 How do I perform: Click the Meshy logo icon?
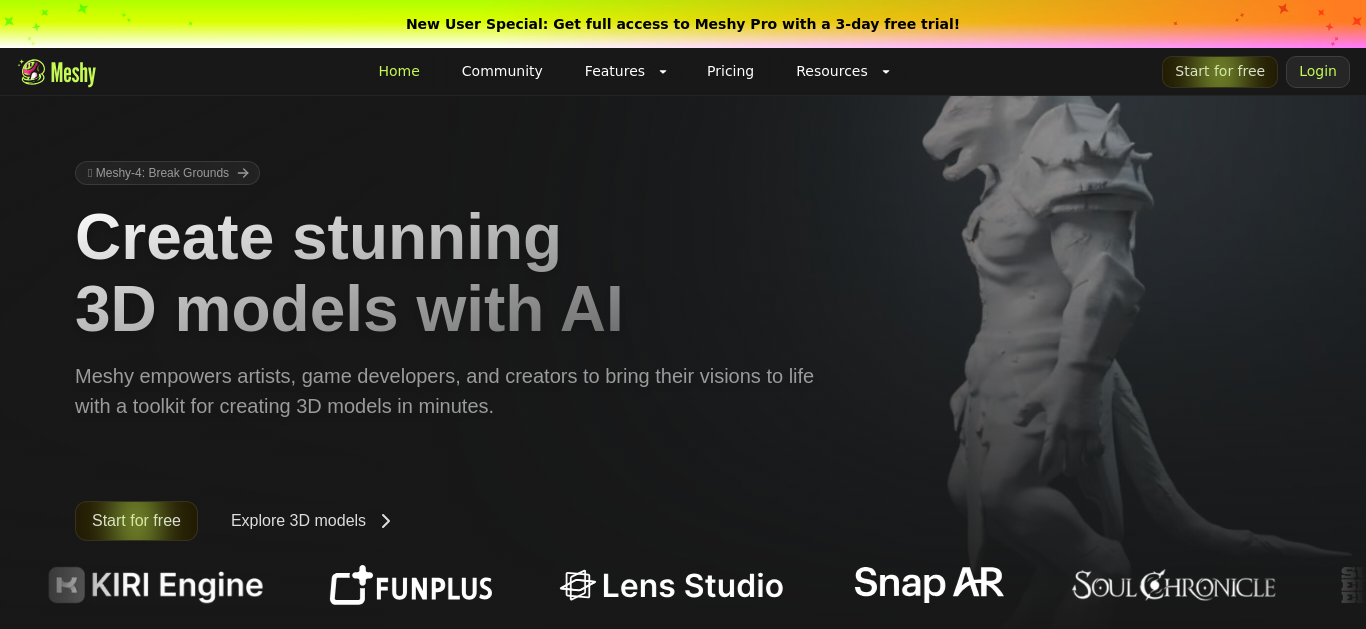click(x=32, y=71)
